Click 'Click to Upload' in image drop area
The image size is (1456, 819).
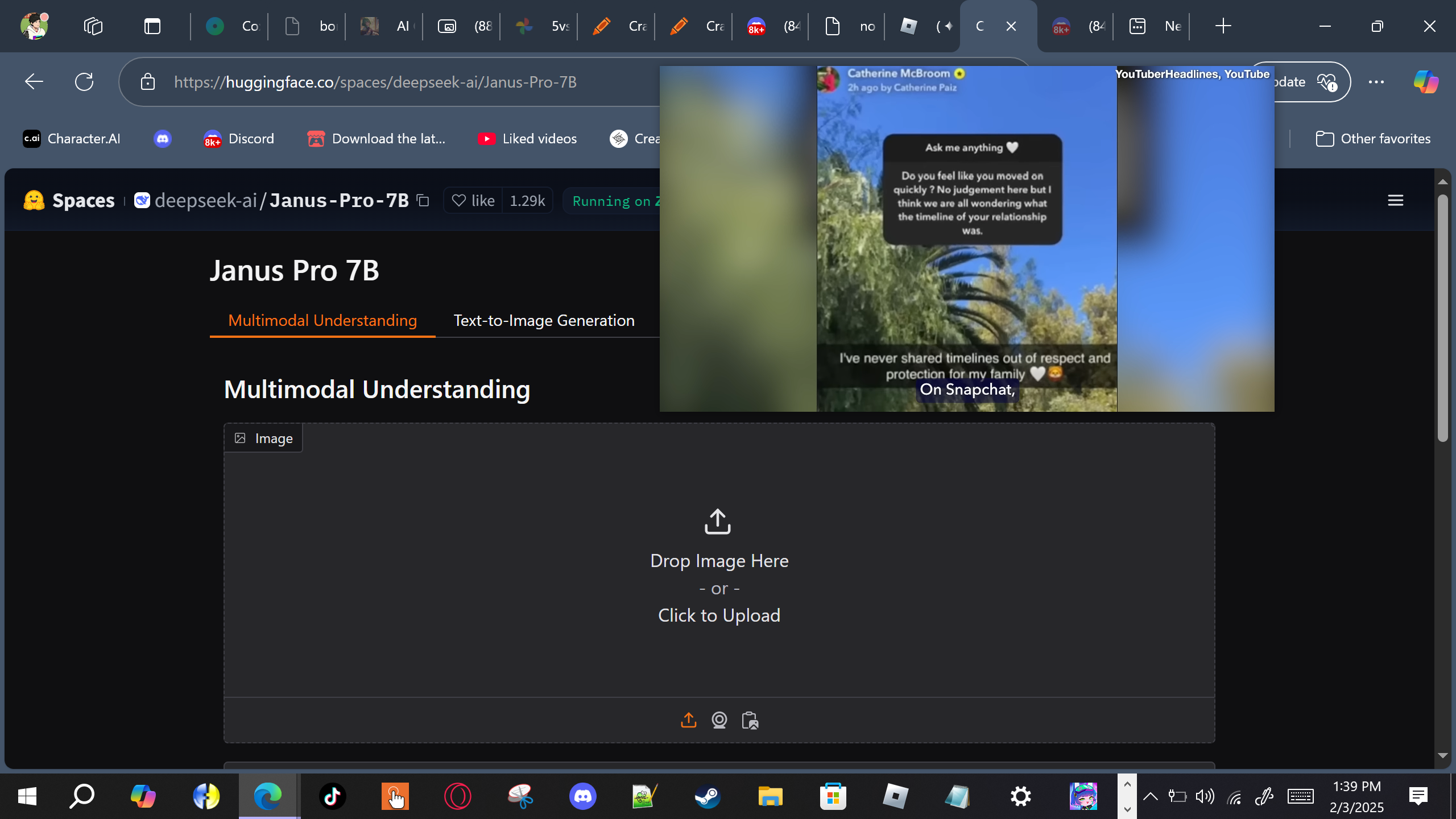(719, 615)
